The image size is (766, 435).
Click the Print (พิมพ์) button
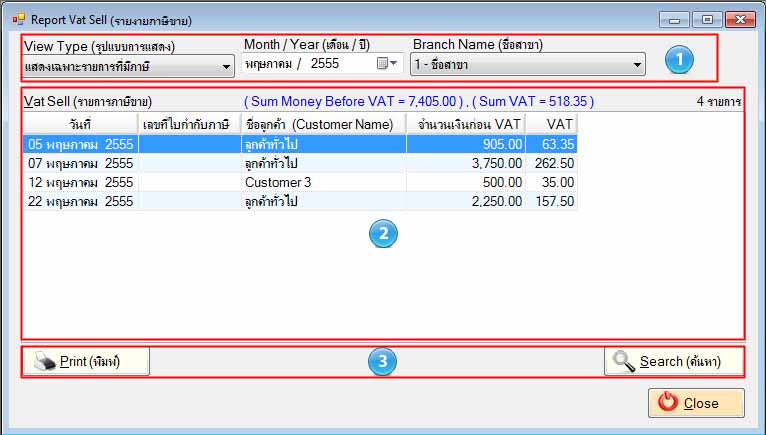coord(86,362)
